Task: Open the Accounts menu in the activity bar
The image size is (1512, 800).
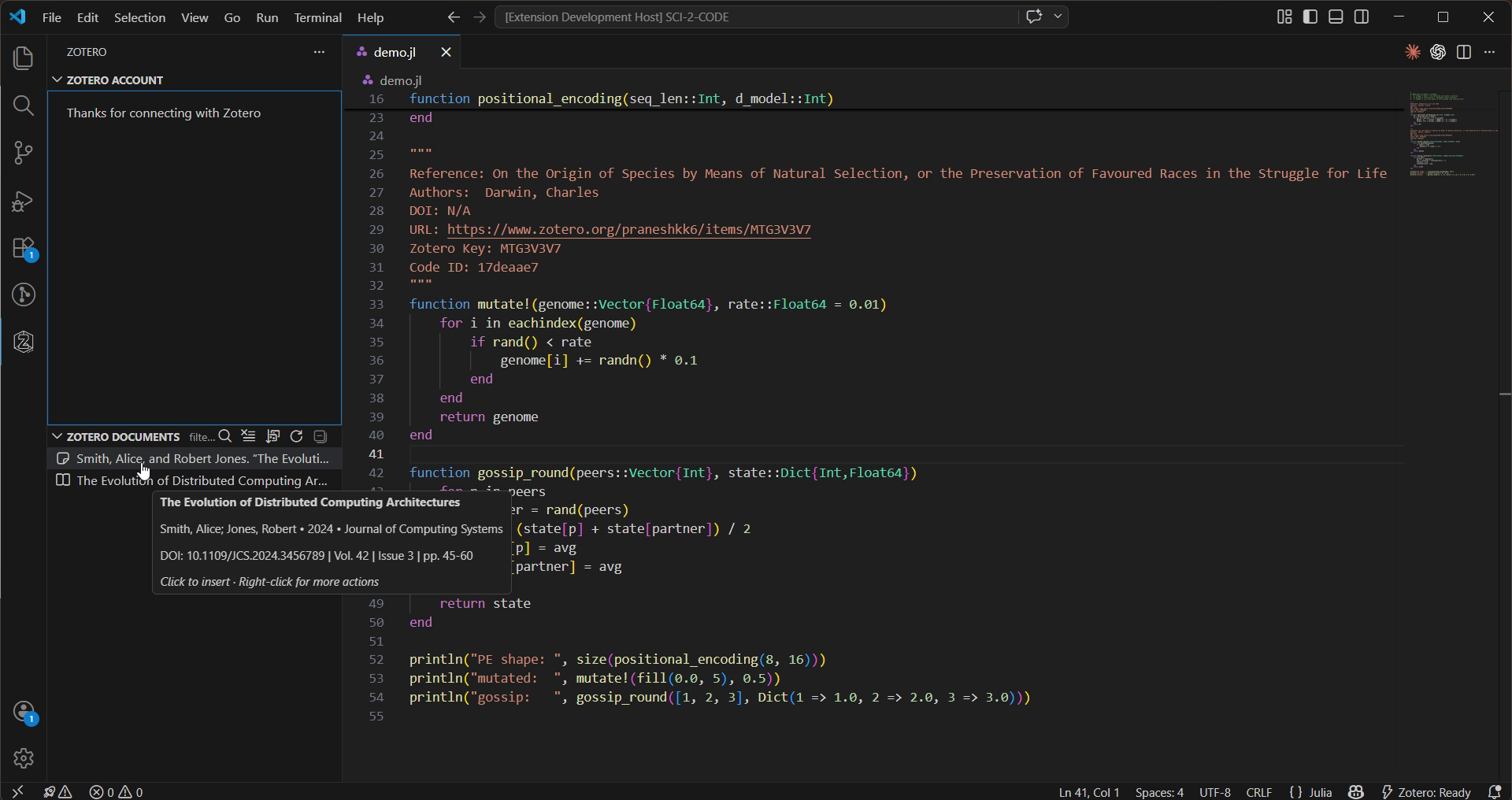Action: tap(24, 712)
